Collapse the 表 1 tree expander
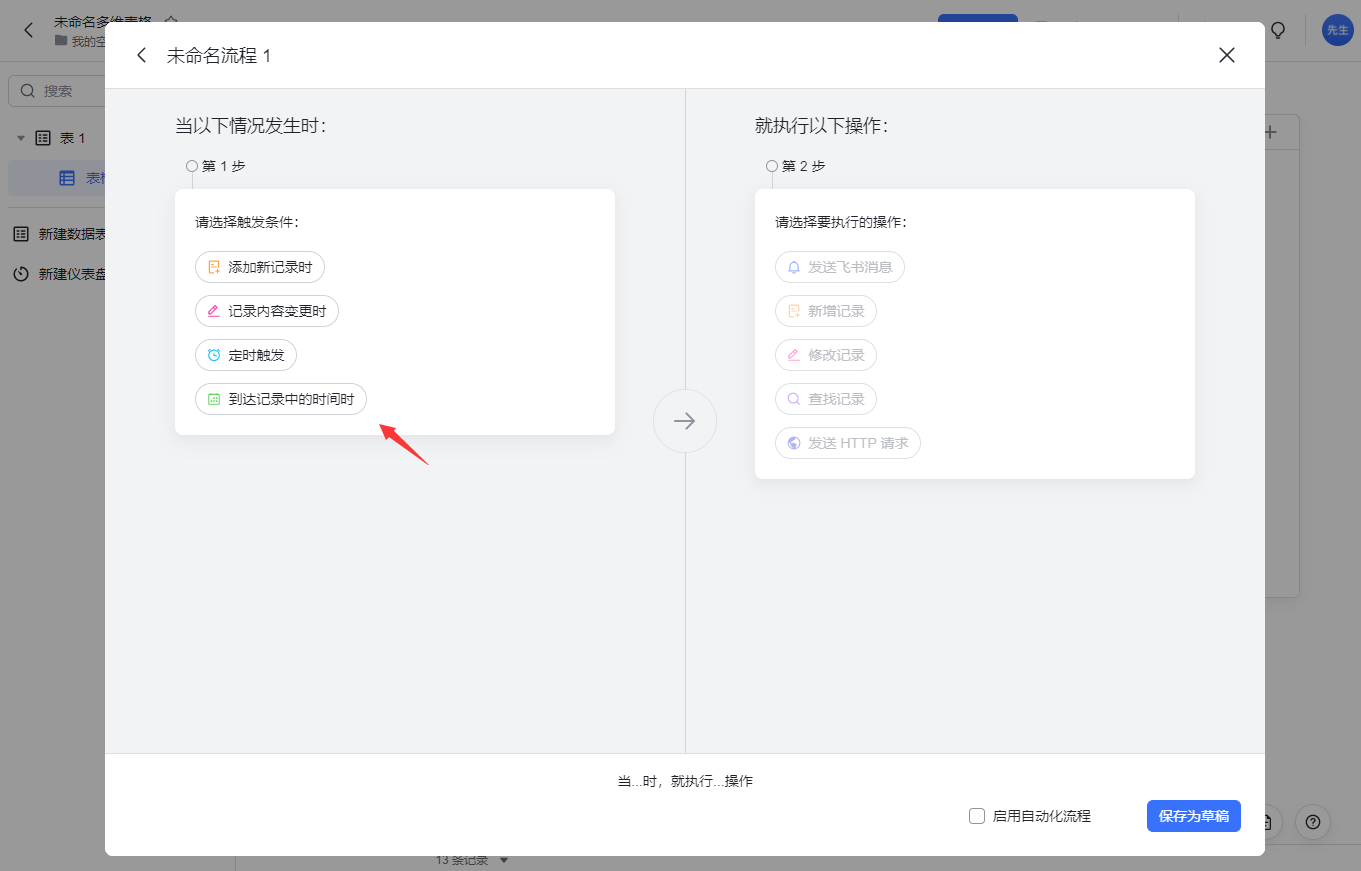This screenshot has height=871, width=1361. tap(21, 138)
